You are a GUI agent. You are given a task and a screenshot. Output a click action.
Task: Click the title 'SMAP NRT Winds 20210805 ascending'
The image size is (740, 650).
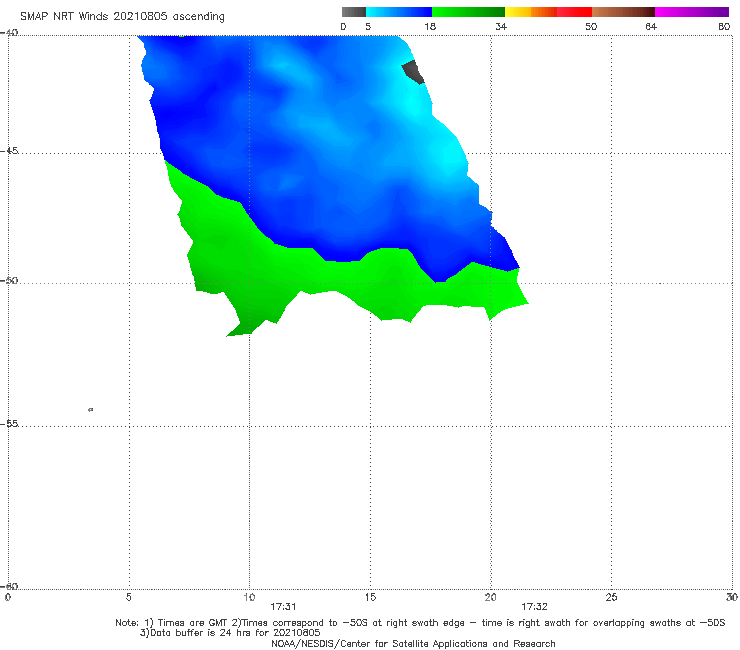click(122, 16)
